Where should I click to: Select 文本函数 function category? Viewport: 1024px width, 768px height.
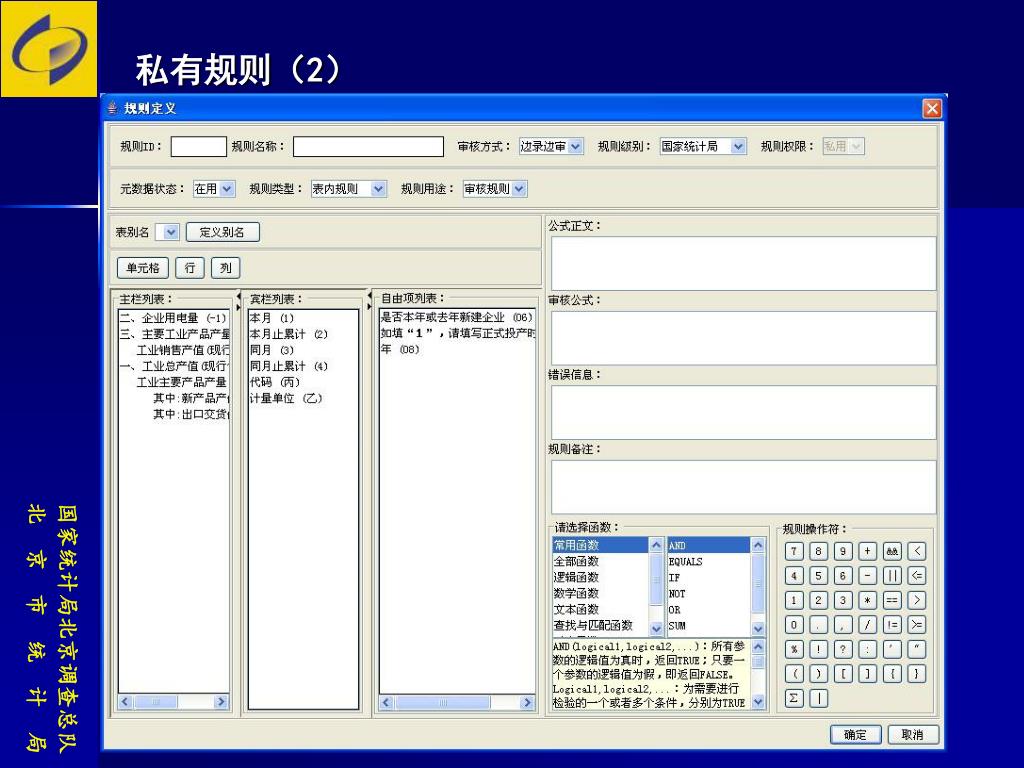point(601,609)
